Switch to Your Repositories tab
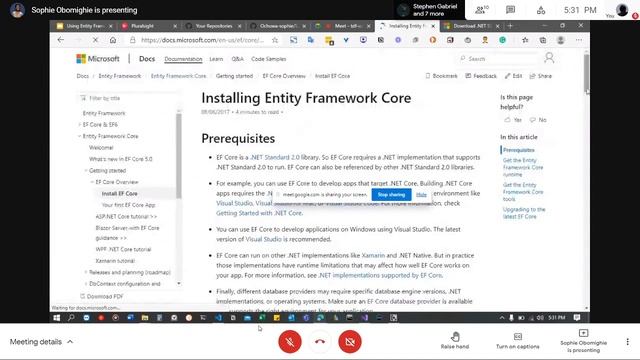The width and height of the screenshot is (640, 360). pyautogui.click(x=212, y=26)
